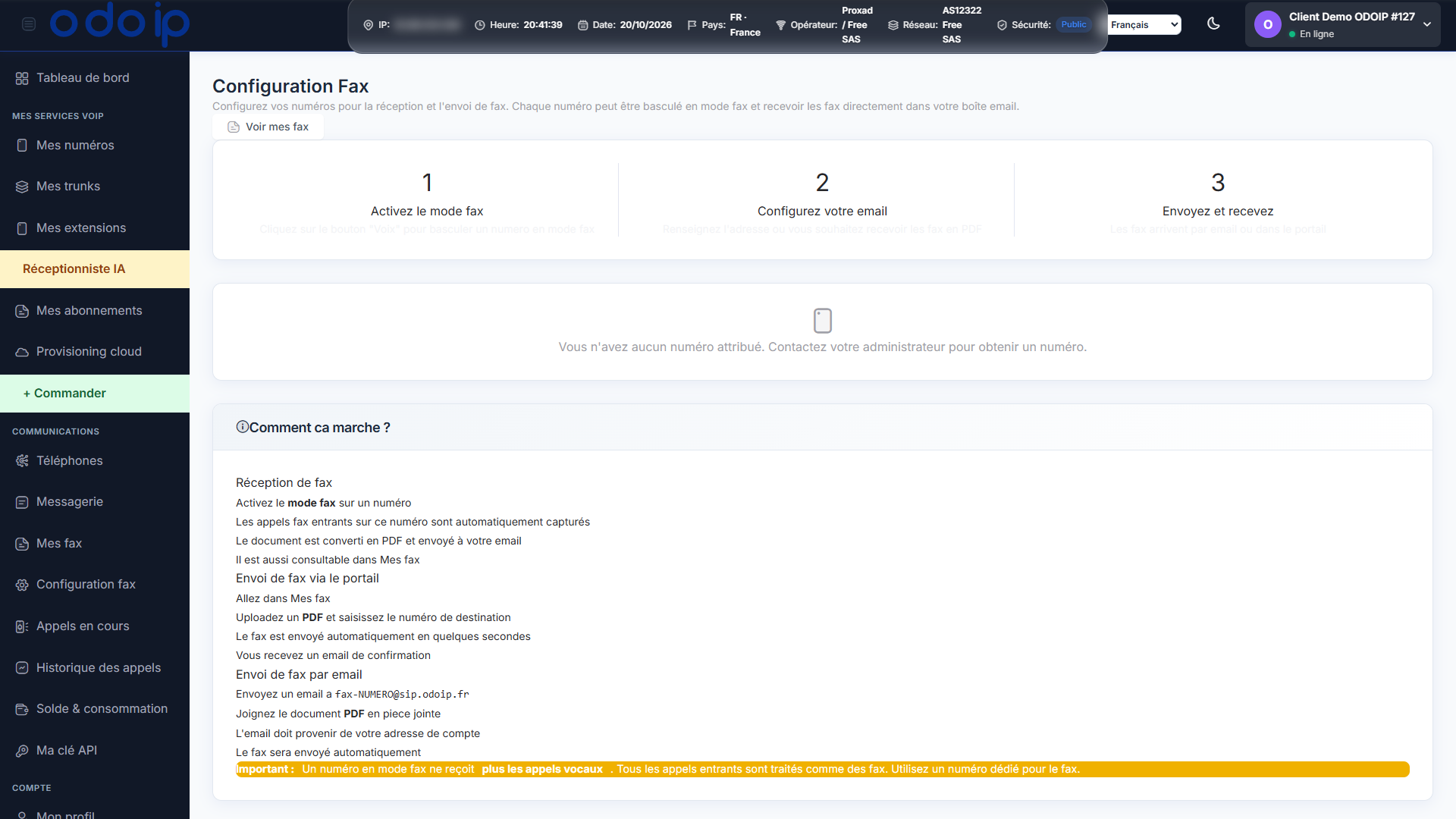The image size is (1456, 819).
Task: Click the Historique des appels icon
Action: [x=22, y=668]
